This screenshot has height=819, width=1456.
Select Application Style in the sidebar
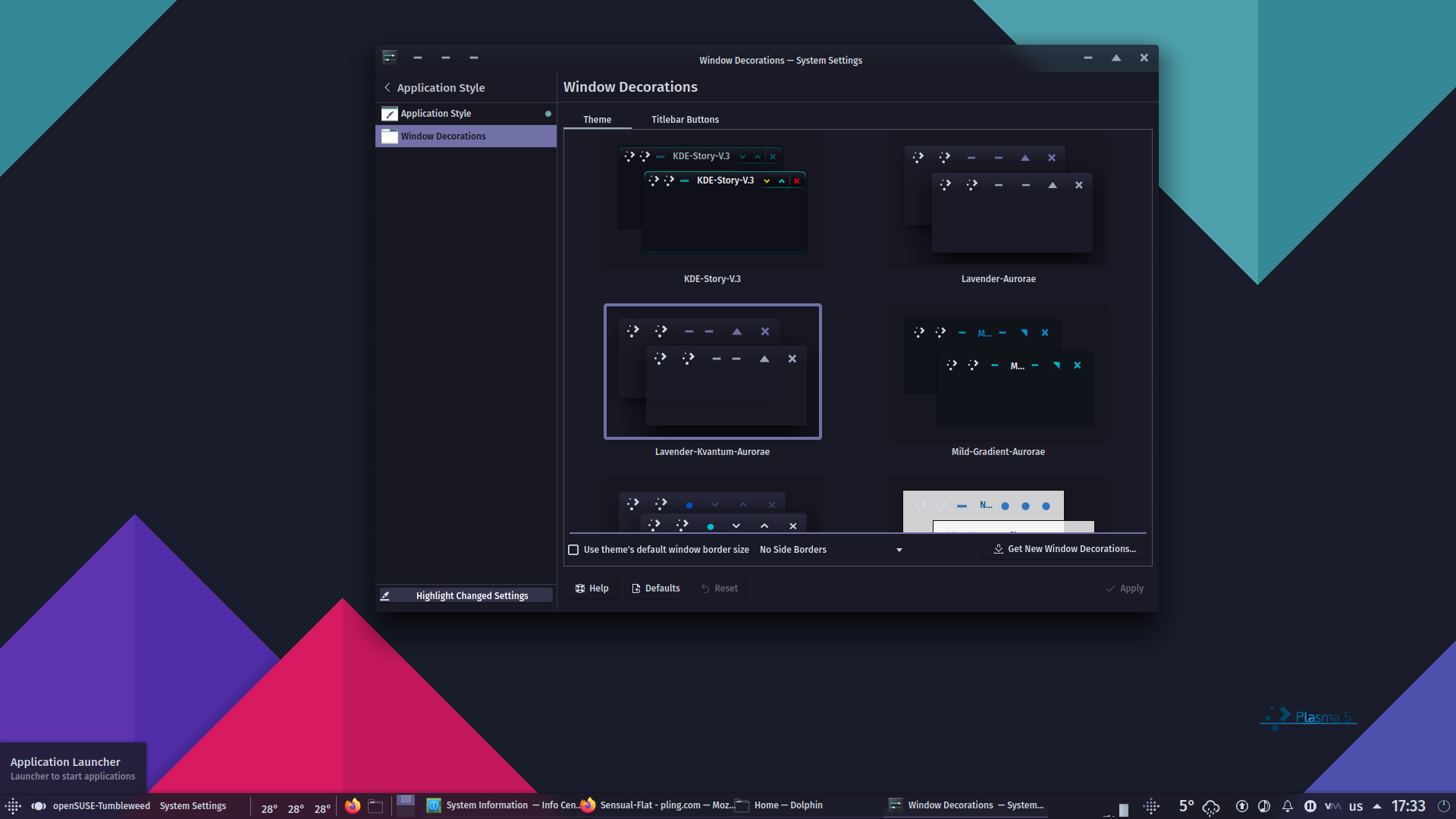(466, 114)
